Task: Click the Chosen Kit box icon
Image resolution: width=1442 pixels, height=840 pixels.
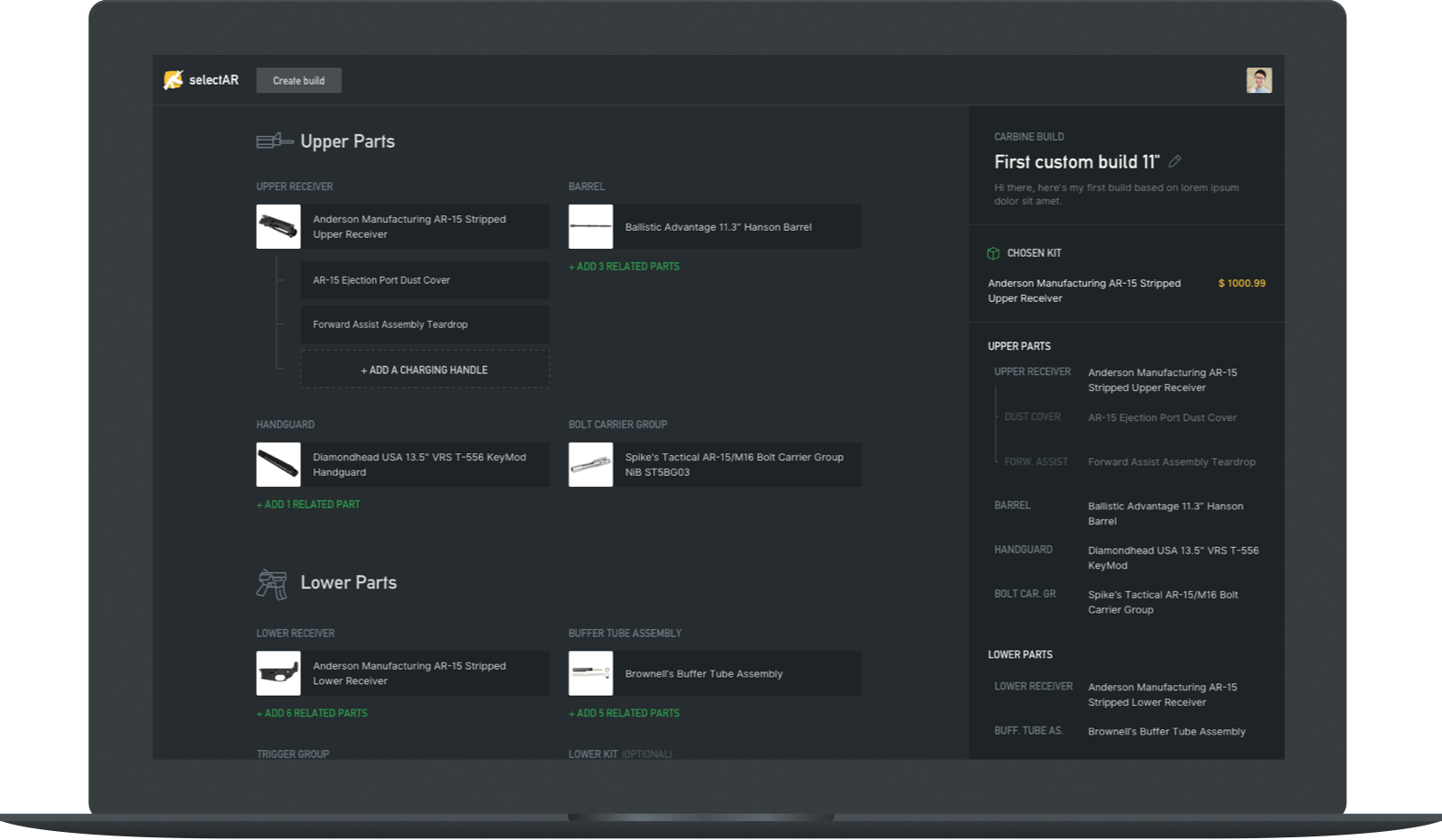Action: (993, 253)
